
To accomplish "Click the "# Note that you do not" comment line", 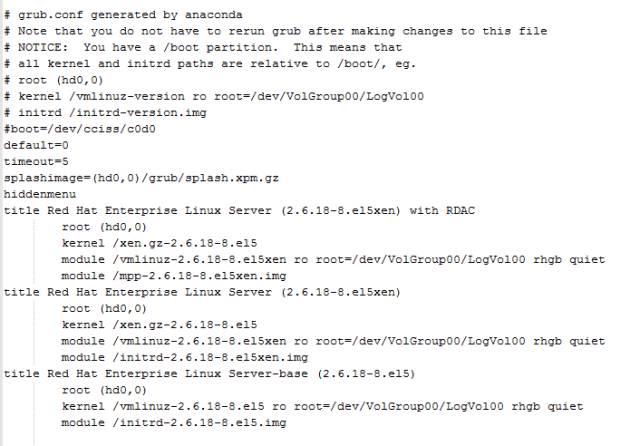I will coord(275,31).
